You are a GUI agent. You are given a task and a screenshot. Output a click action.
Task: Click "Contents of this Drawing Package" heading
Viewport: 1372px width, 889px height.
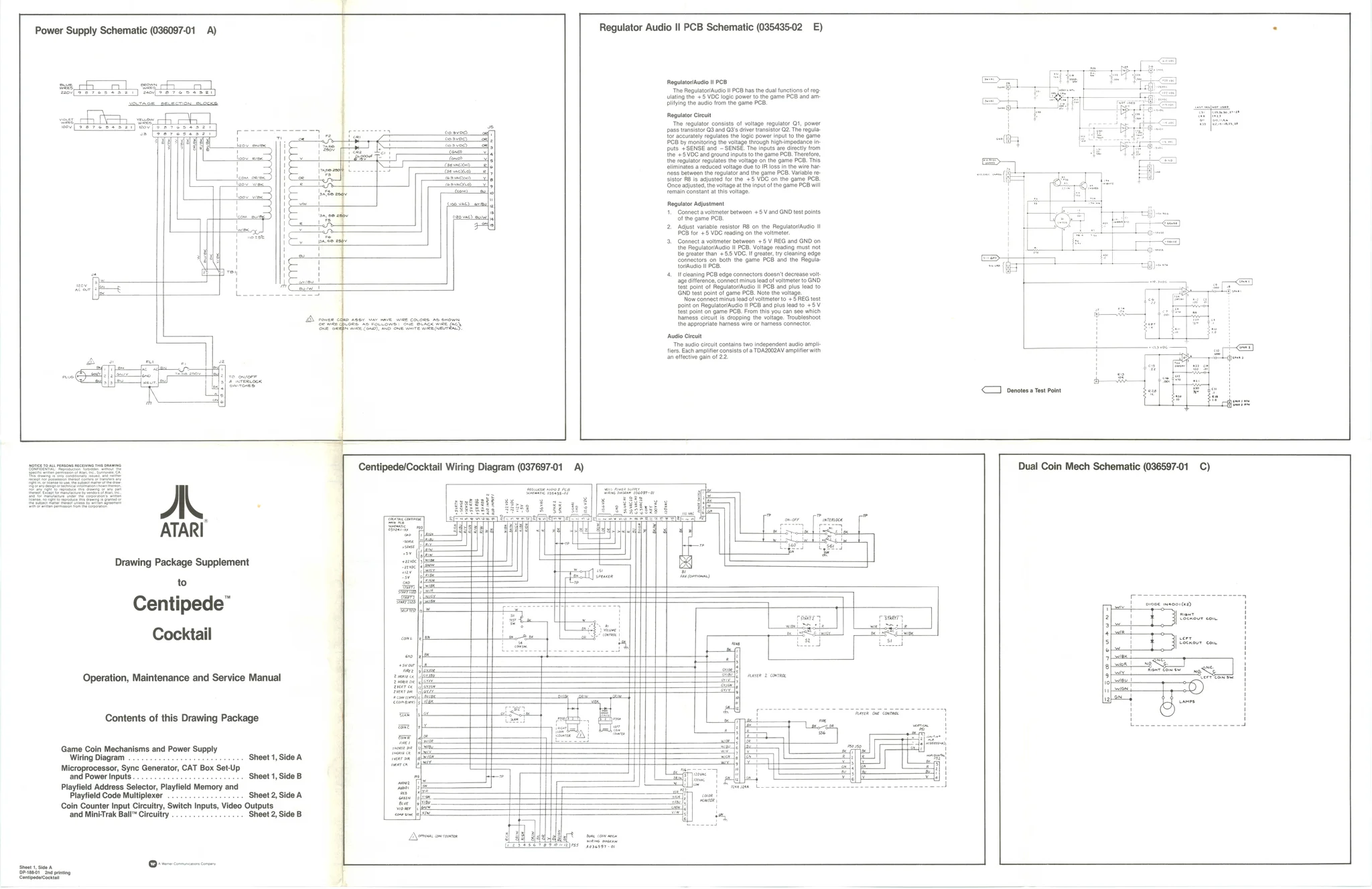pos(182,718)
